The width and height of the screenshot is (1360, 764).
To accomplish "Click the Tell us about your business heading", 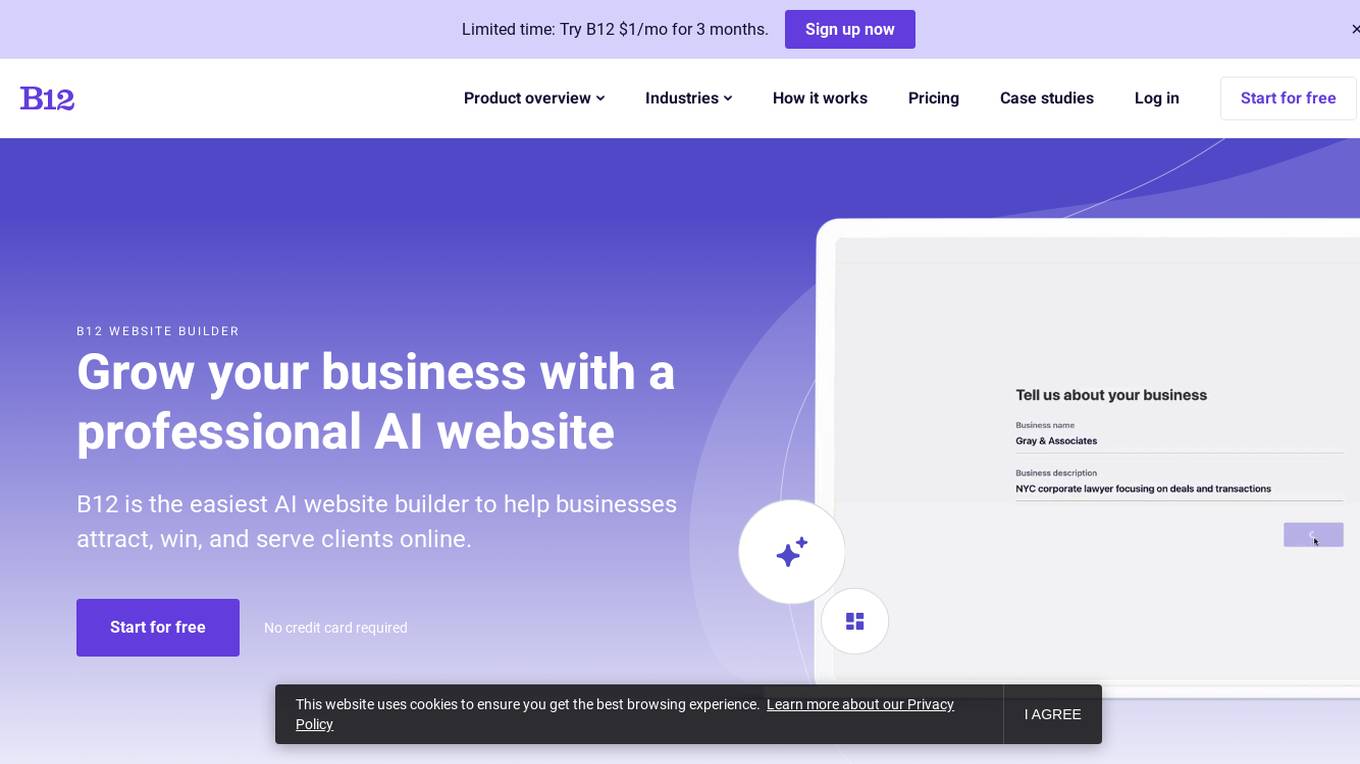I will coord(1111,395).
